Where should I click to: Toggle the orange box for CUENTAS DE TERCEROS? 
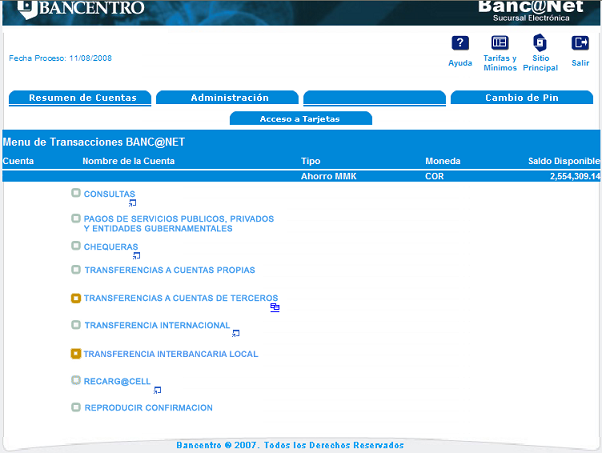pyautogui.click(x=76, y=298)
